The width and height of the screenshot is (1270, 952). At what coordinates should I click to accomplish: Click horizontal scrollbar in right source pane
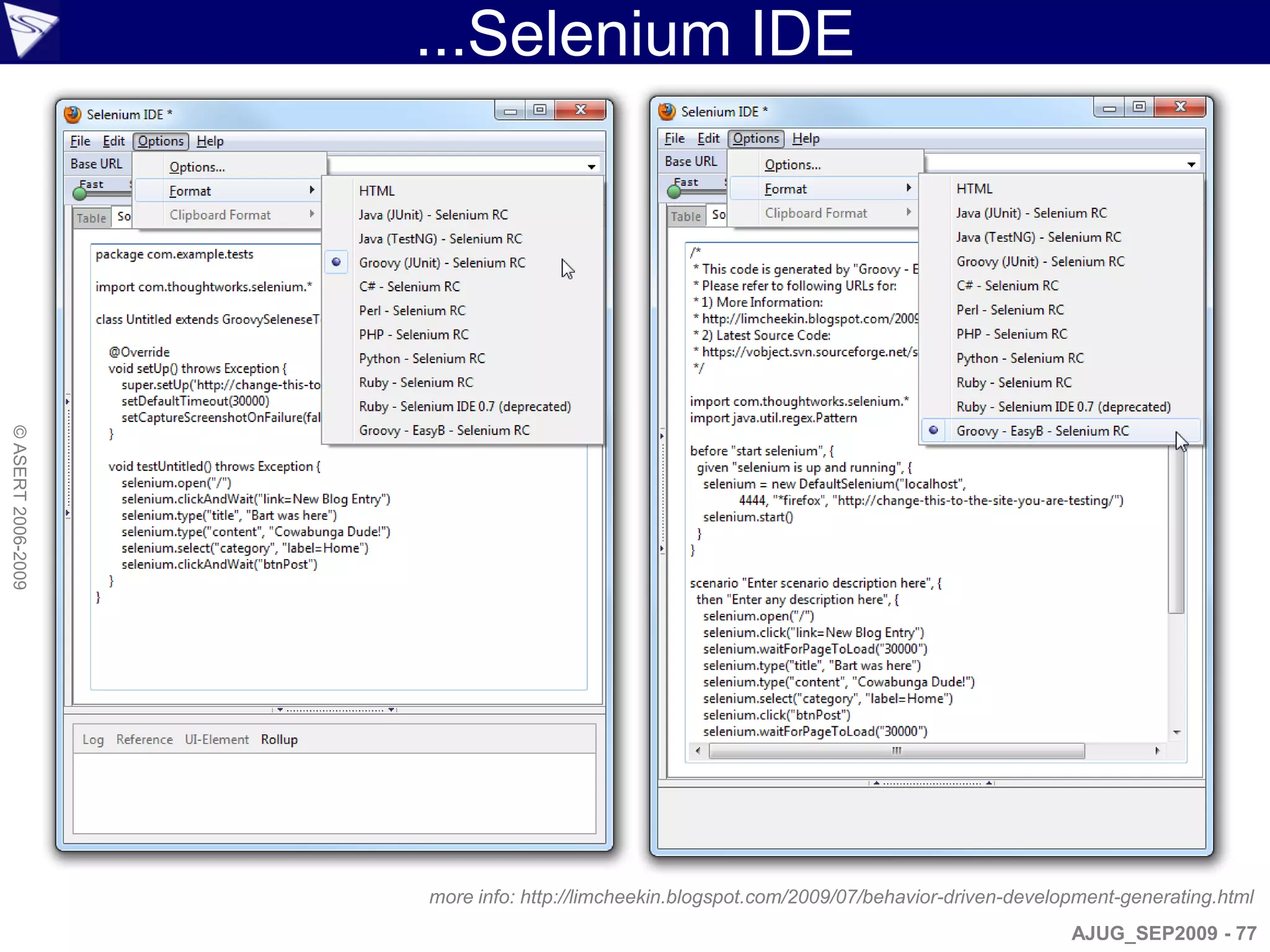click(x=897, y=751)
